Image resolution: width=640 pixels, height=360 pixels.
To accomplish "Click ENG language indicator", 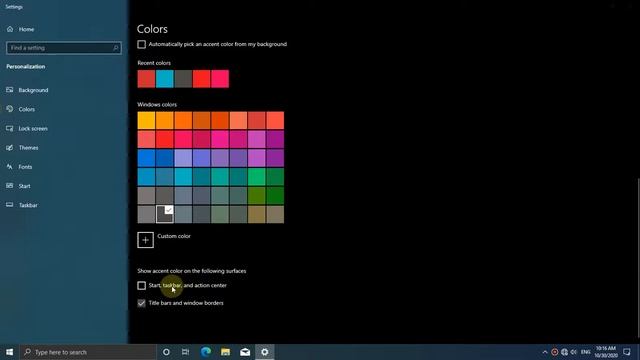I will pyautogui.click(x=586, y=352).
